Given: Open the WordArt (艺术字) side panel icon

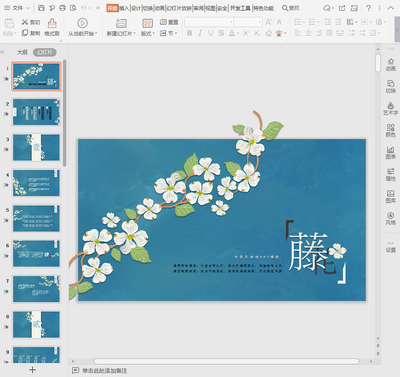Looking at the screenshot, I should 391,105.
